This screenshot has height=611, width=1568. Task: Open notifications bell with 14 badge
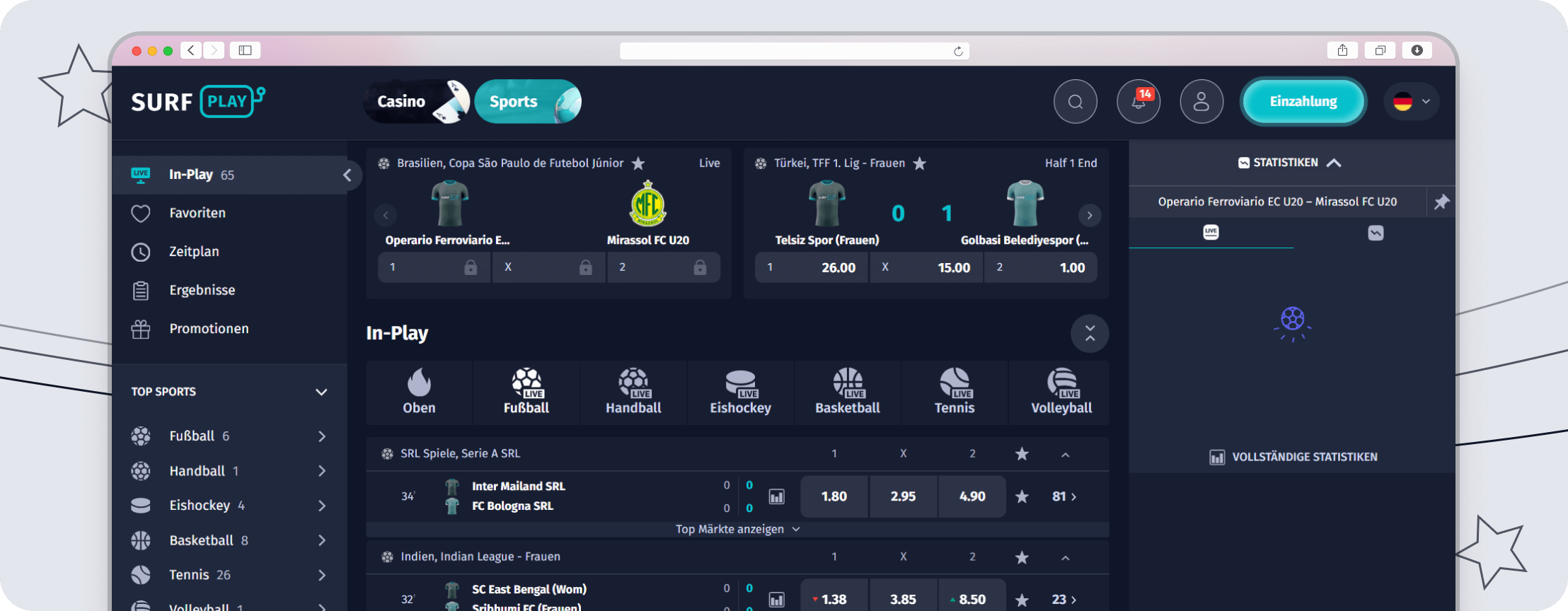point(1138,102)
